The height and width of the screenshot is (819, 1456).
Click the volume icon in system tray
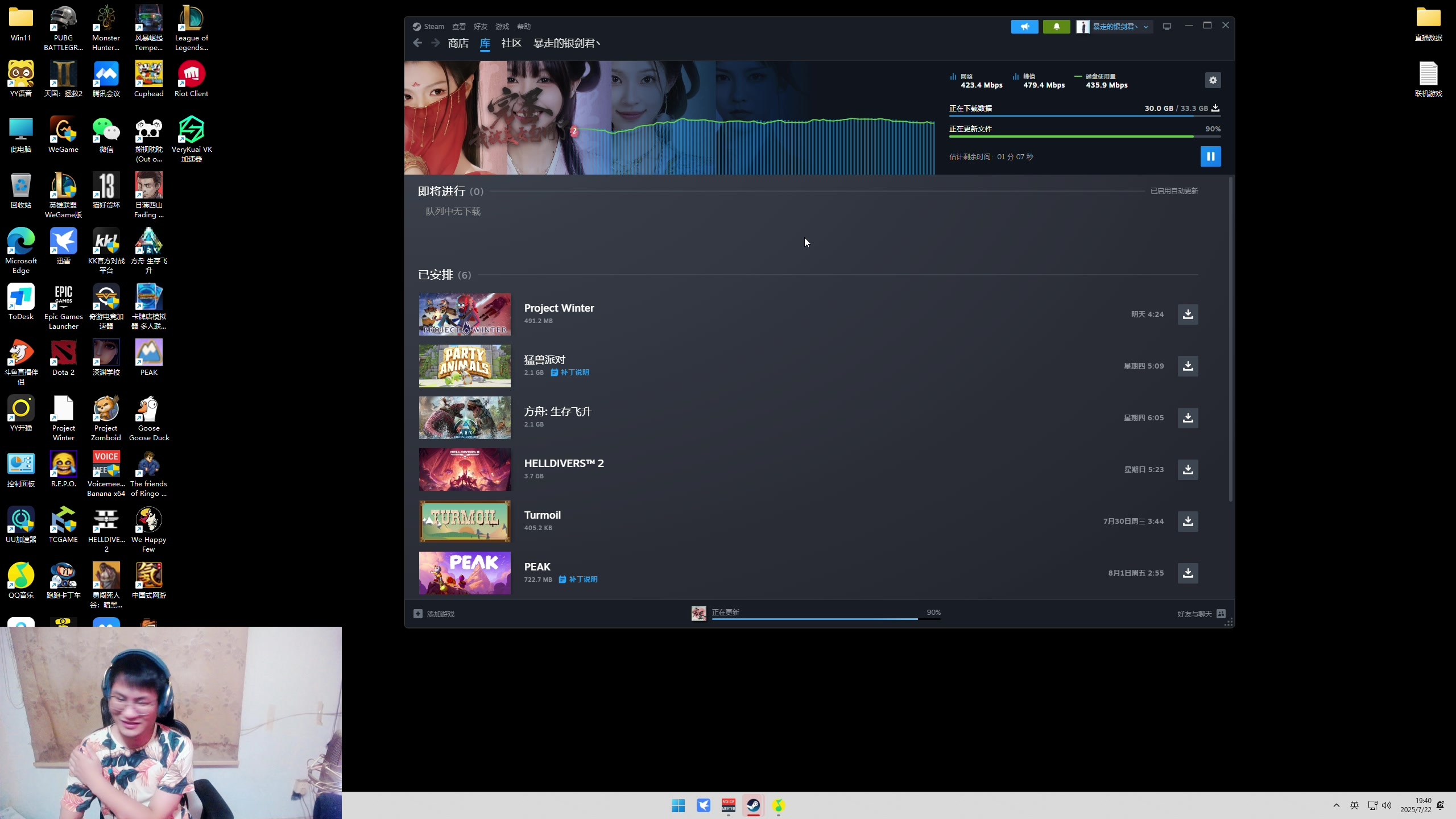[x=1386, y=805]
